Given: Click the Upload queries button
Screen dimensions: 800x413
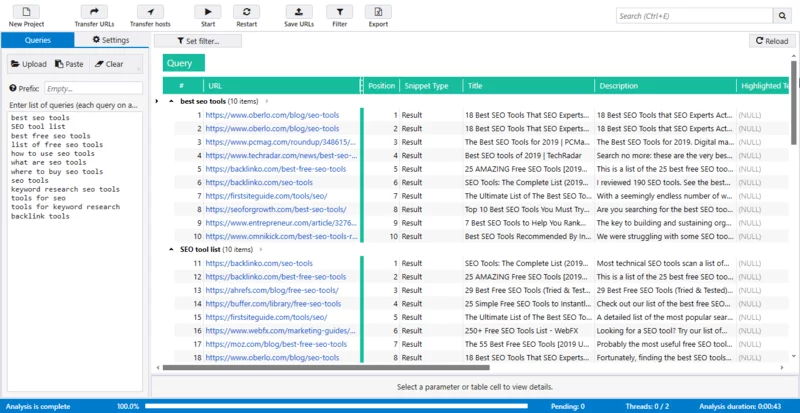Looking at the screenshot, I should pos(29,64).
